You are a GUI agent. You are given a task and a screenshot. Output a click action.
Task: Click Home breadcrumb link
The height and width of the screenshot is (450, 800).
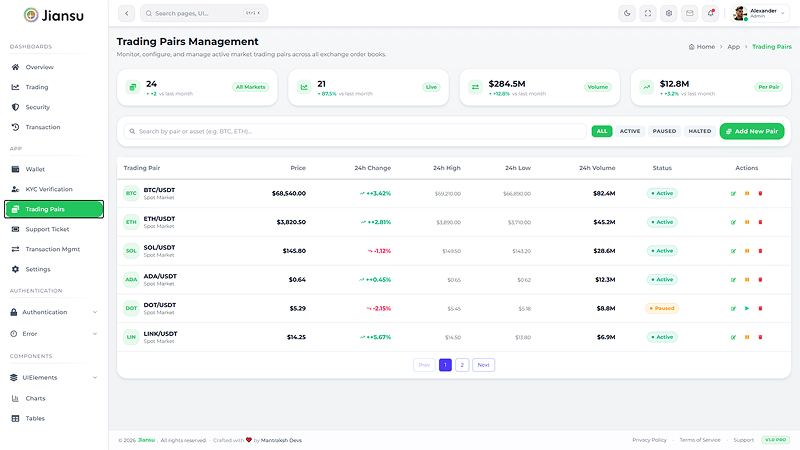tap(702, 46)
